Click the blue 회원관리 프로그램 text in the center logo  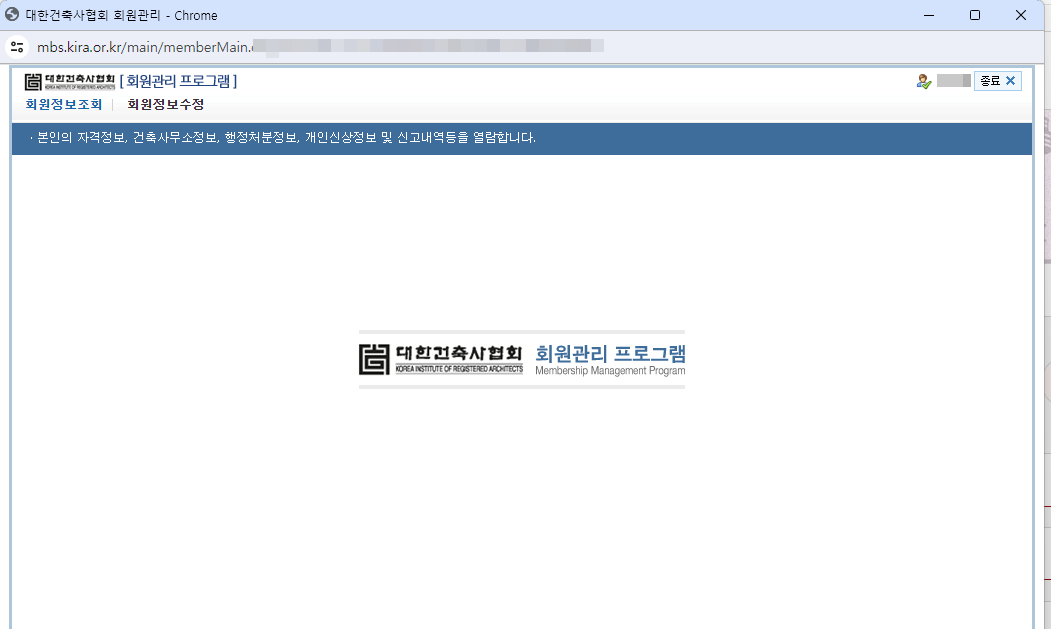click(x=608, y=354)
